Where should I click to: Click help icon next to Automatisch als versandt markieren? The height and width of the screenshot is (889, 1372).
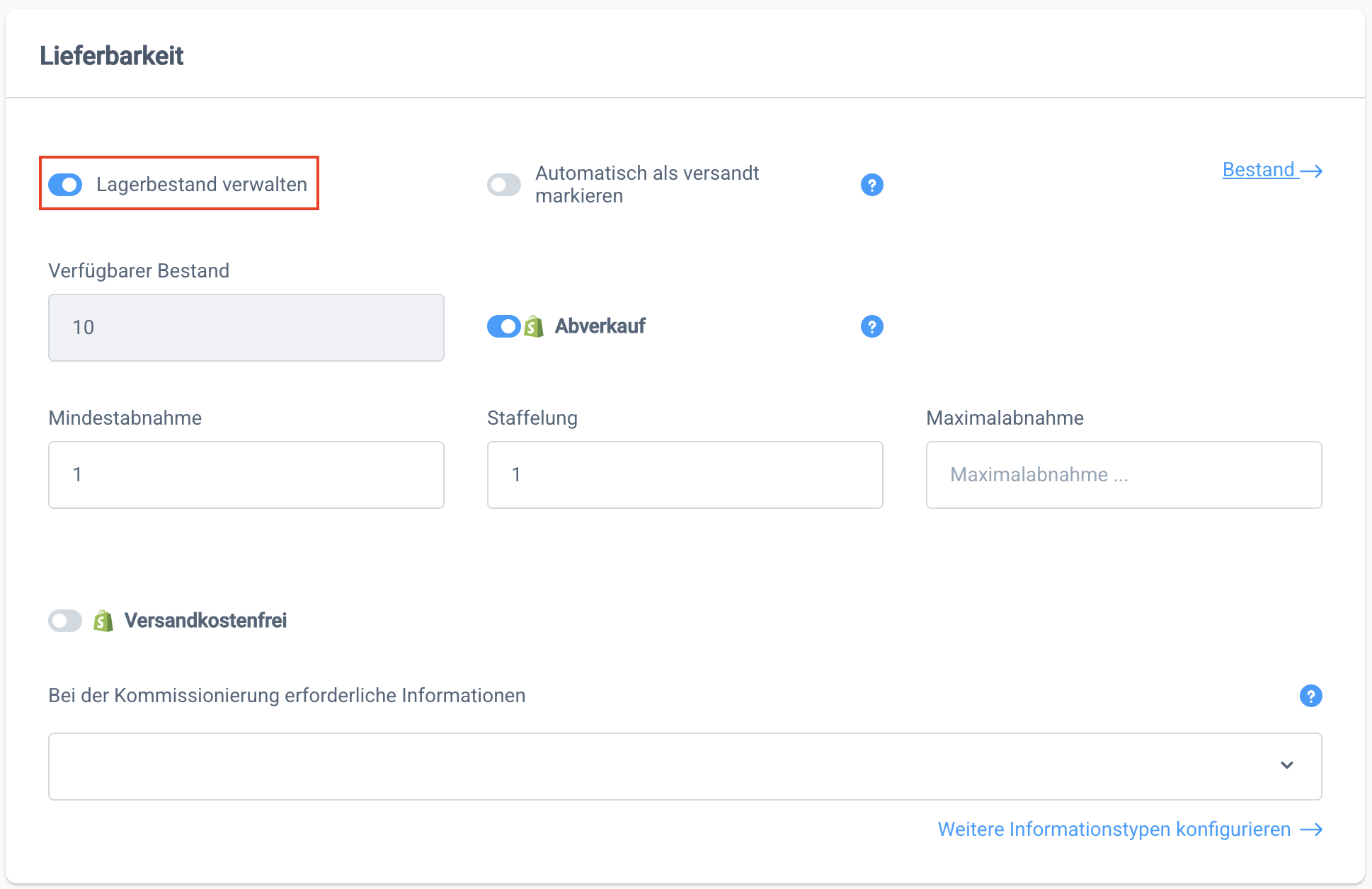coord(871,185)
